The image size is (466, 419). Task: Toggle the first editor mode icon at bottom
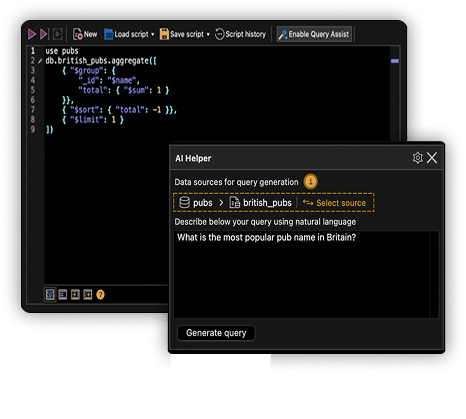(x=50, y=295)
